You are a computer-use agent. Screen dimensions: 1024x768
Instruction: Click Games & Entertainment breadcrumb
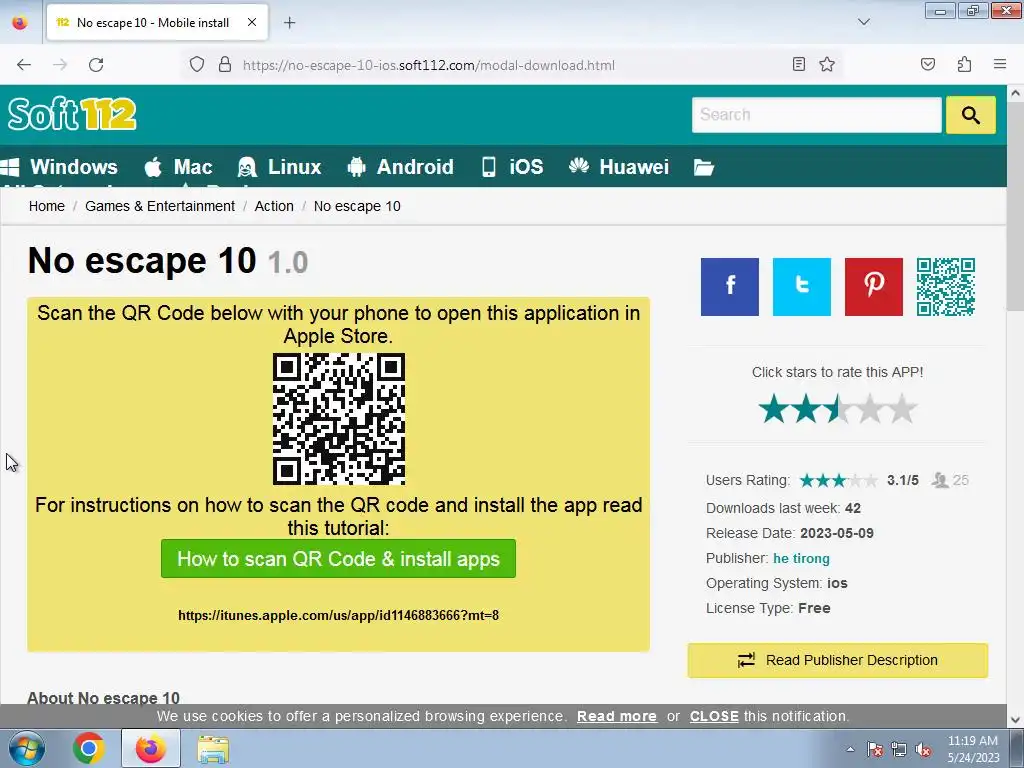pyautogui.click(x=159, y=206)
